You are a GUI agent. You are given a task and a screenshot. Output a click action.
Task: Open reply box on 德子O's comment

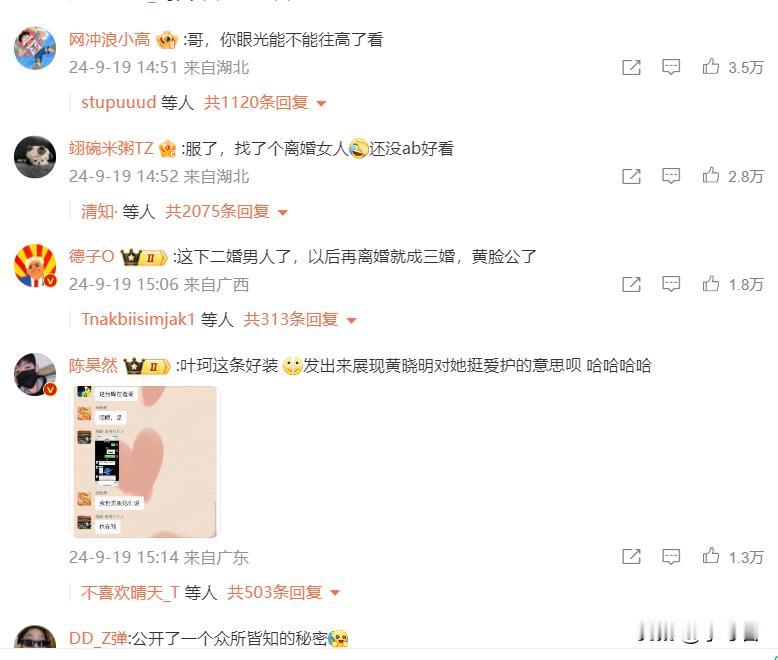coord(671,284)
